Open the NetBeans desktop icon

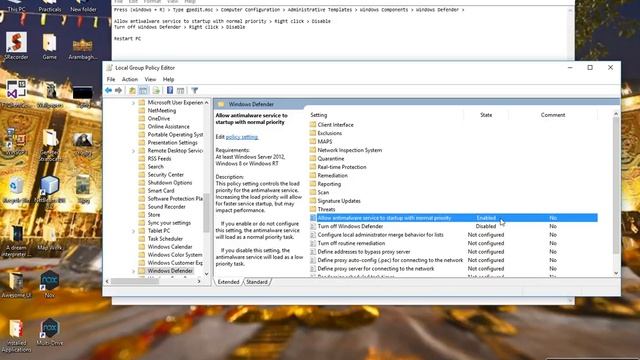pos(49,190)
